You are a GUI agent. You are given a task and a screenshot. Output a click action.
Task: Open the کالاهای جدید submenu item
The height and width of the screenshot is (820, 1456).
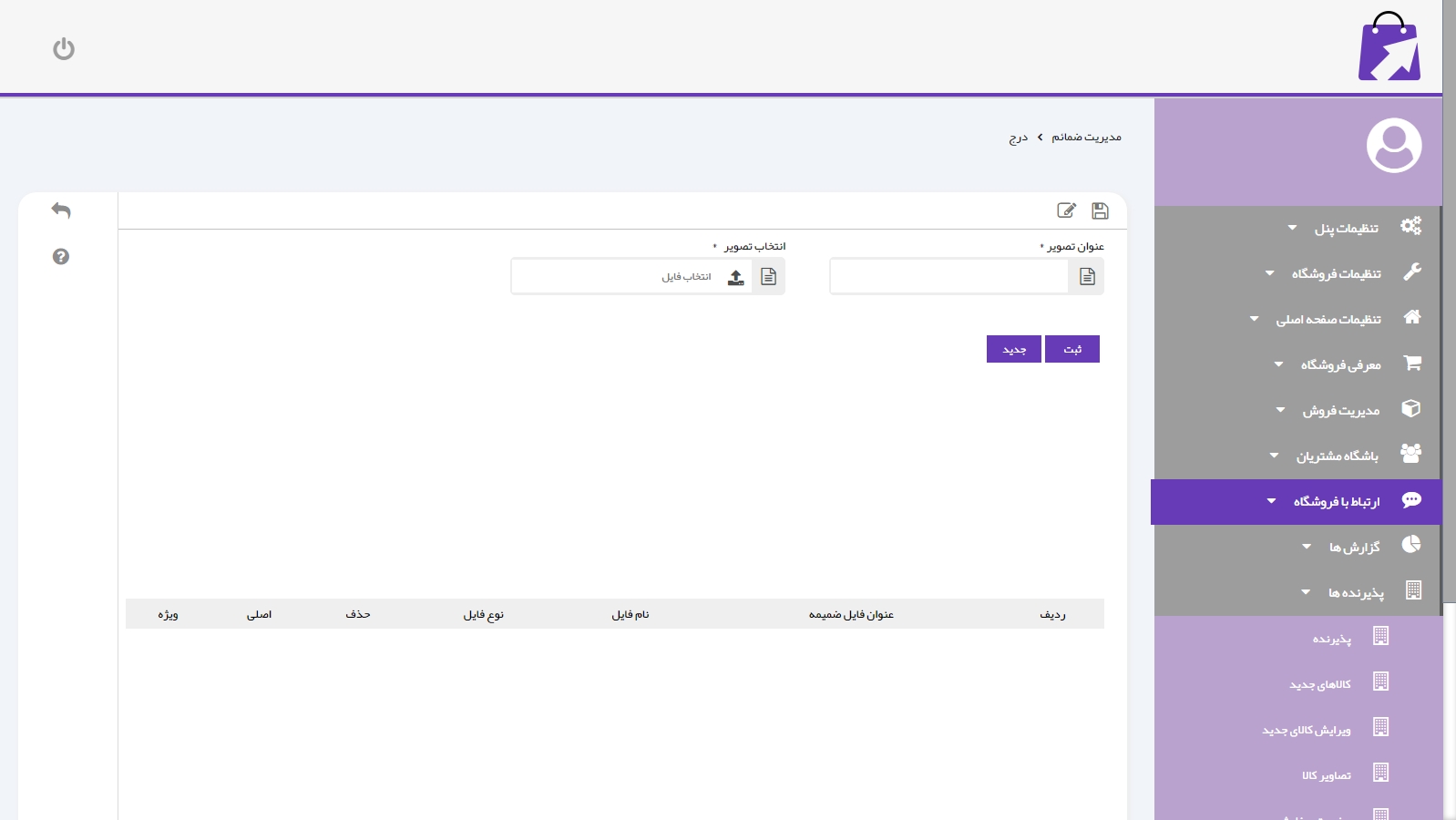pyautogui.click(x=1320, y=684)
